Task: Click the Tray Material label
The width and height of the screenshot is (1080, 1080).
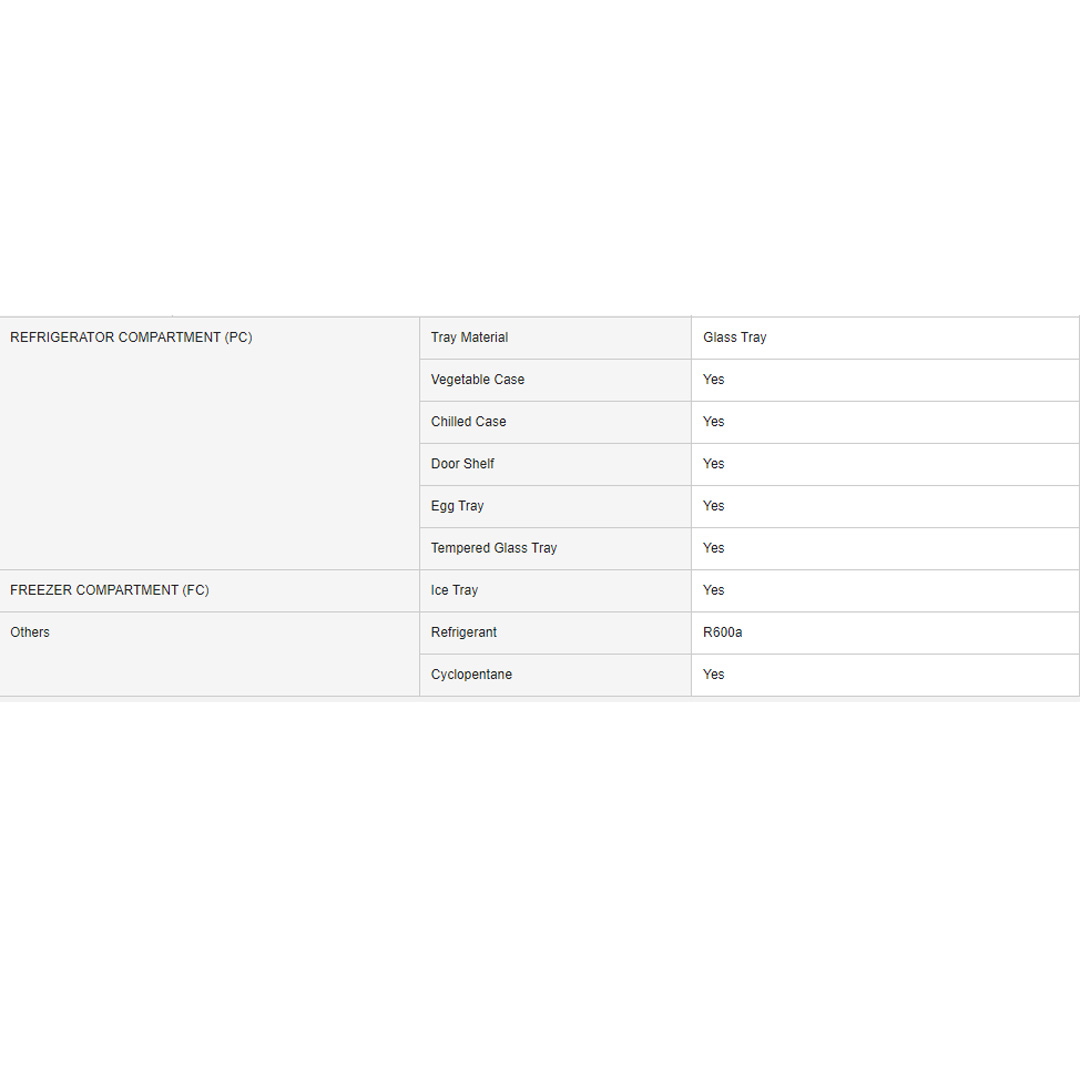Action: [x=469, y=338]
